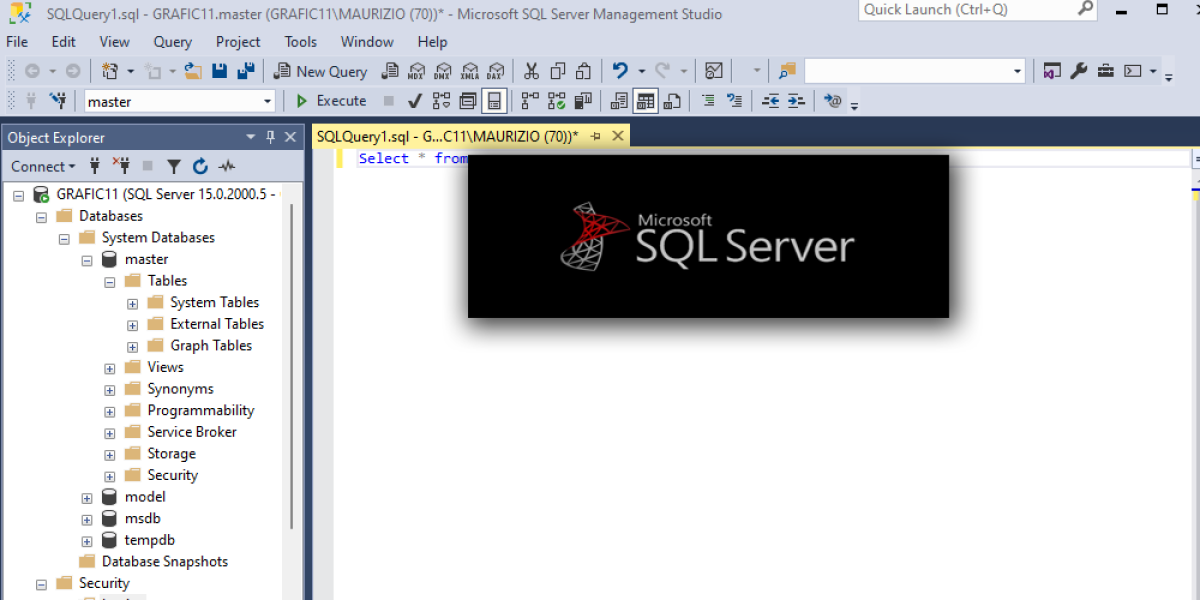Click the Execute button
1200x600 pixels.
[x=331, y=101]
